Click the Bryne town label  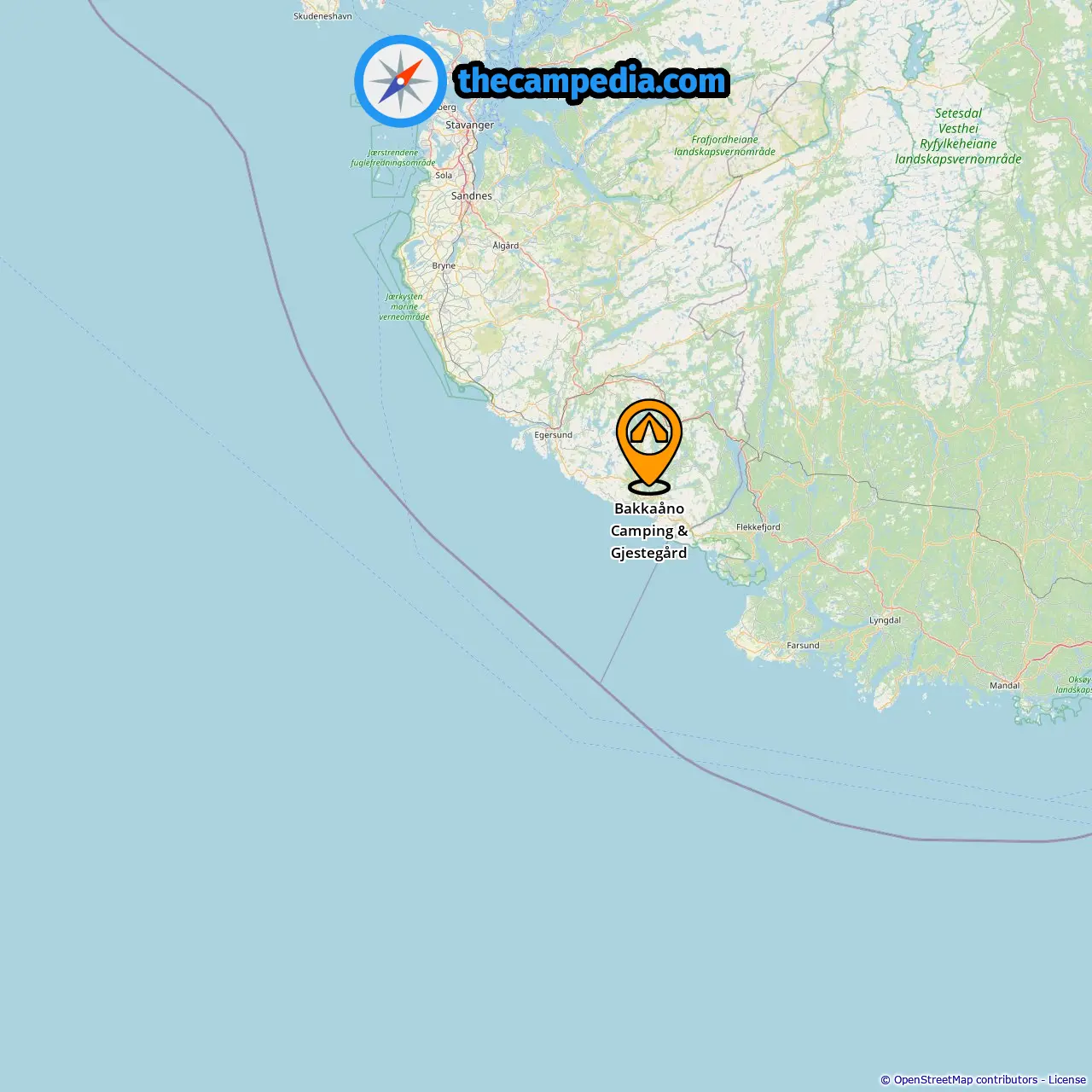[444, 266]
